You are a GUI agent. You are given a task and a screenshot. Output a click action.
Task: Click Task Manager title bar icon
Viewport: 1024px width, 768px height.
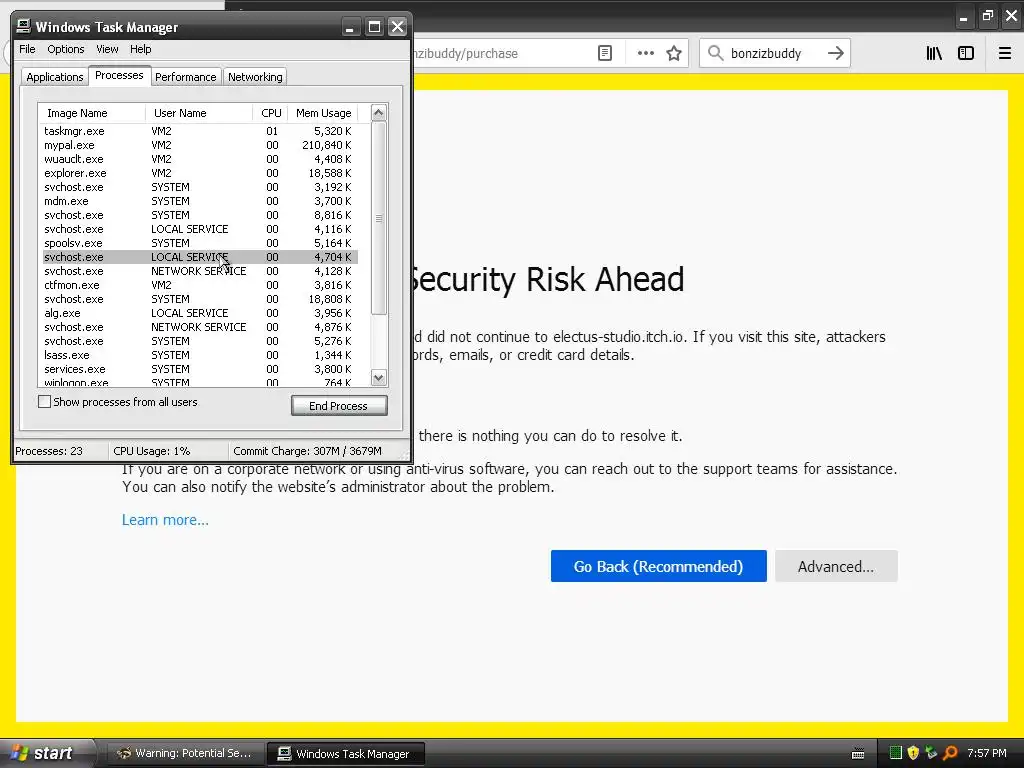[24, 26]
